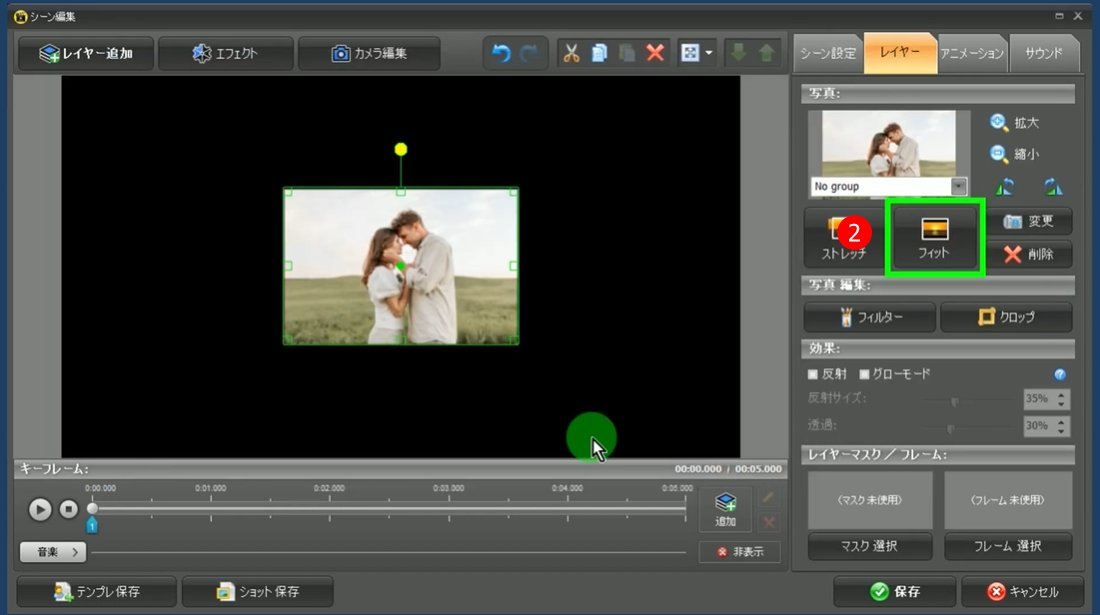The width and height of the screenshot is (1100, 615).
Task: Open the サウンド tab
Action: pyautogui.click(x=1043, y=53)
